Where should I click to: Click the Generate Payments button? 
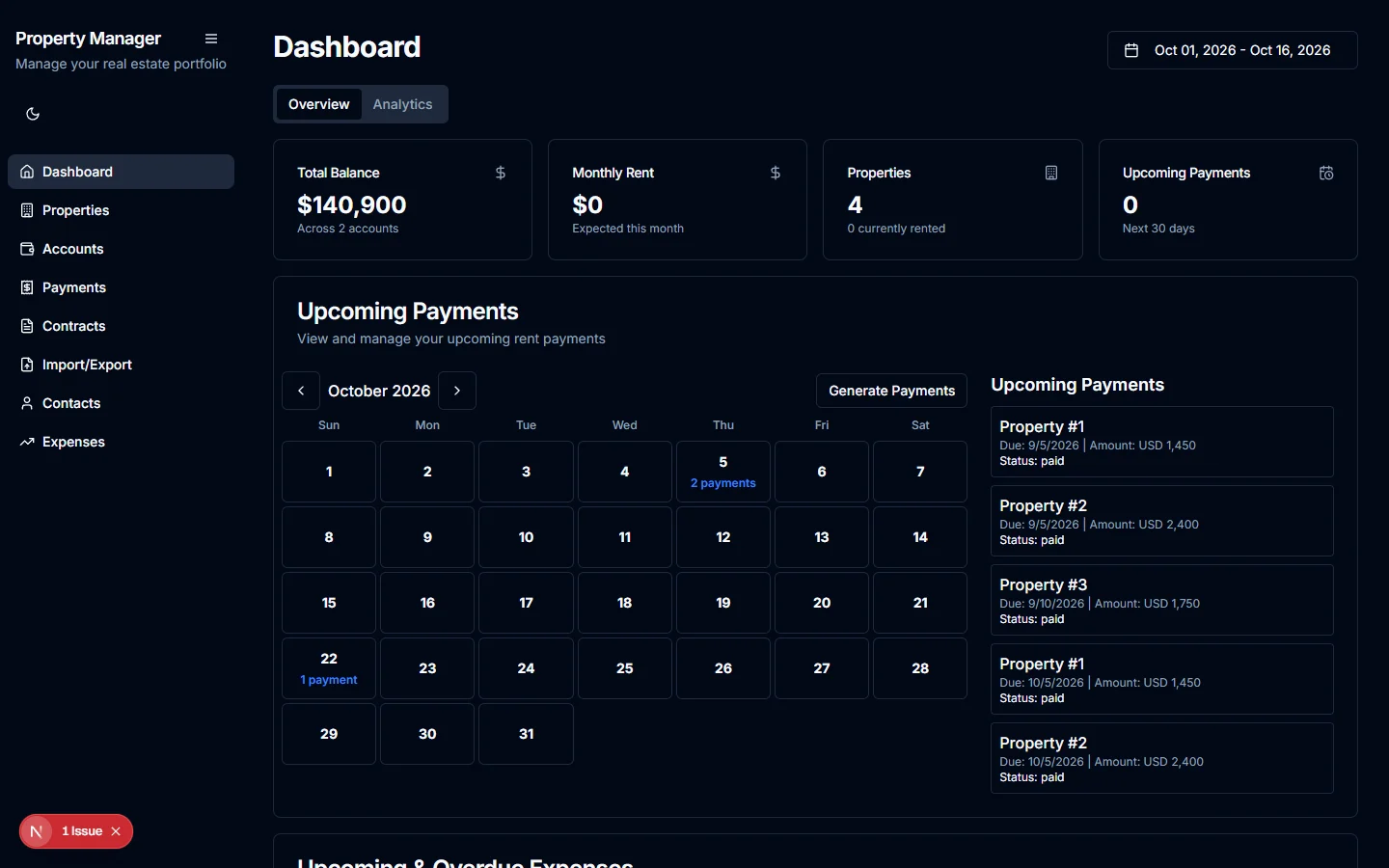pos(891,391)
